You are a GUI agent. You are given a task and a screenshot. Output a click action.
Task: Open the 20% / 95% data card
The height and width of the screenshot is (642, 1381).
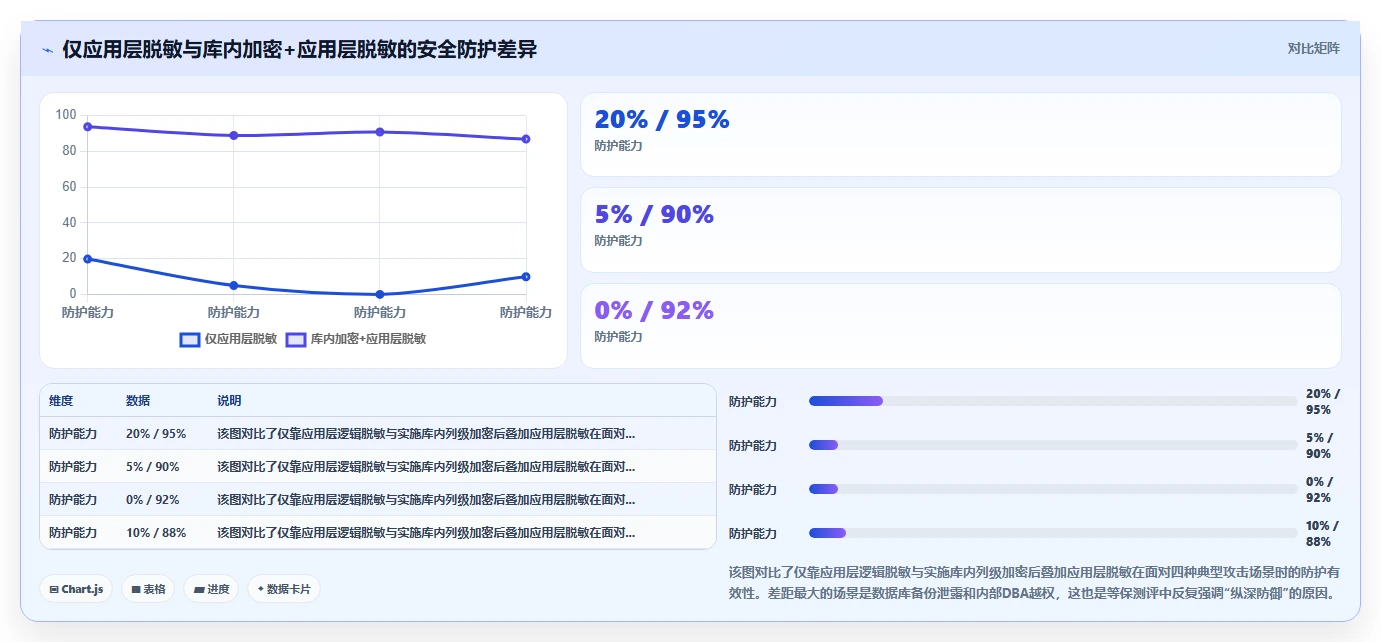[x=960, y=135]
